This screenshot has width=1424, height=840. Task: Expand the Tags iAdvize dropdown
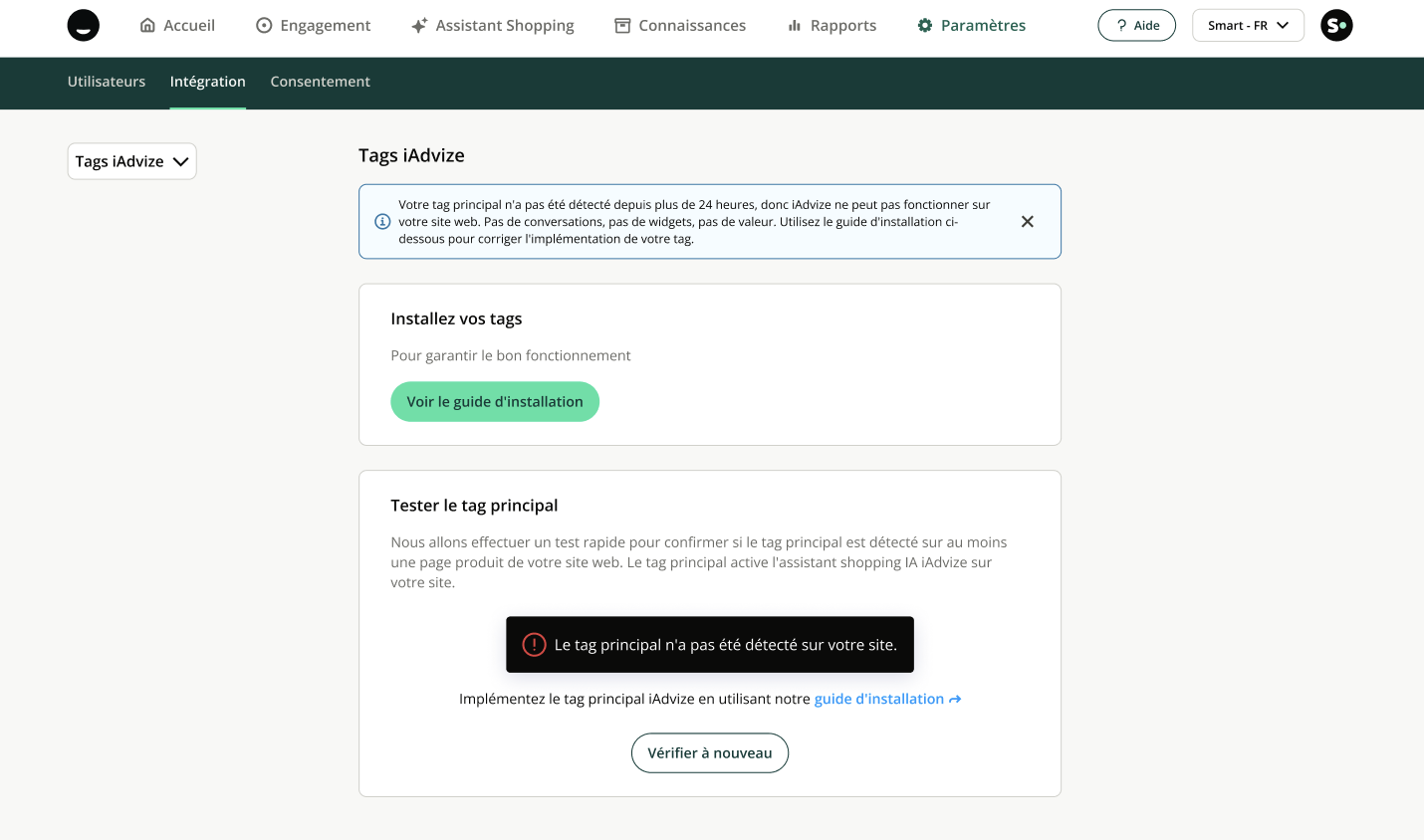[x=131, y=161]
